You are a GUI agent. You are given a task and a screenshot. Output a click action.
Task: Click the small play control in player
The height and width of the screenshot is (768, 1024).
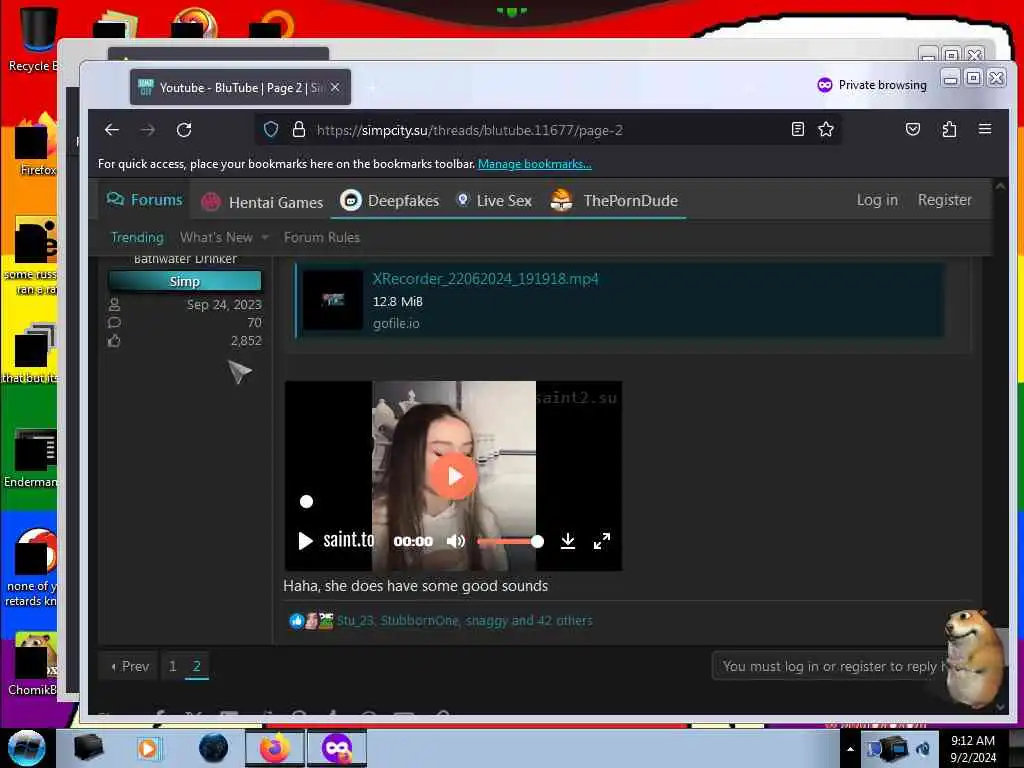click(305, 541)
